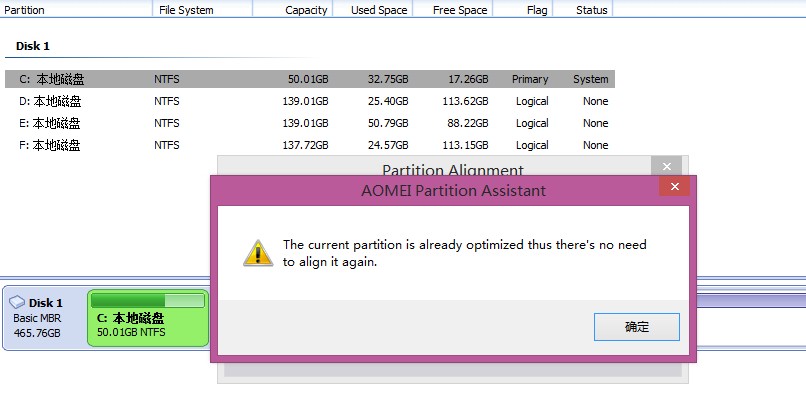Sort by the File System column header
Image resolution: width=806 pixels, height=418 pixels.
(202, 10)
